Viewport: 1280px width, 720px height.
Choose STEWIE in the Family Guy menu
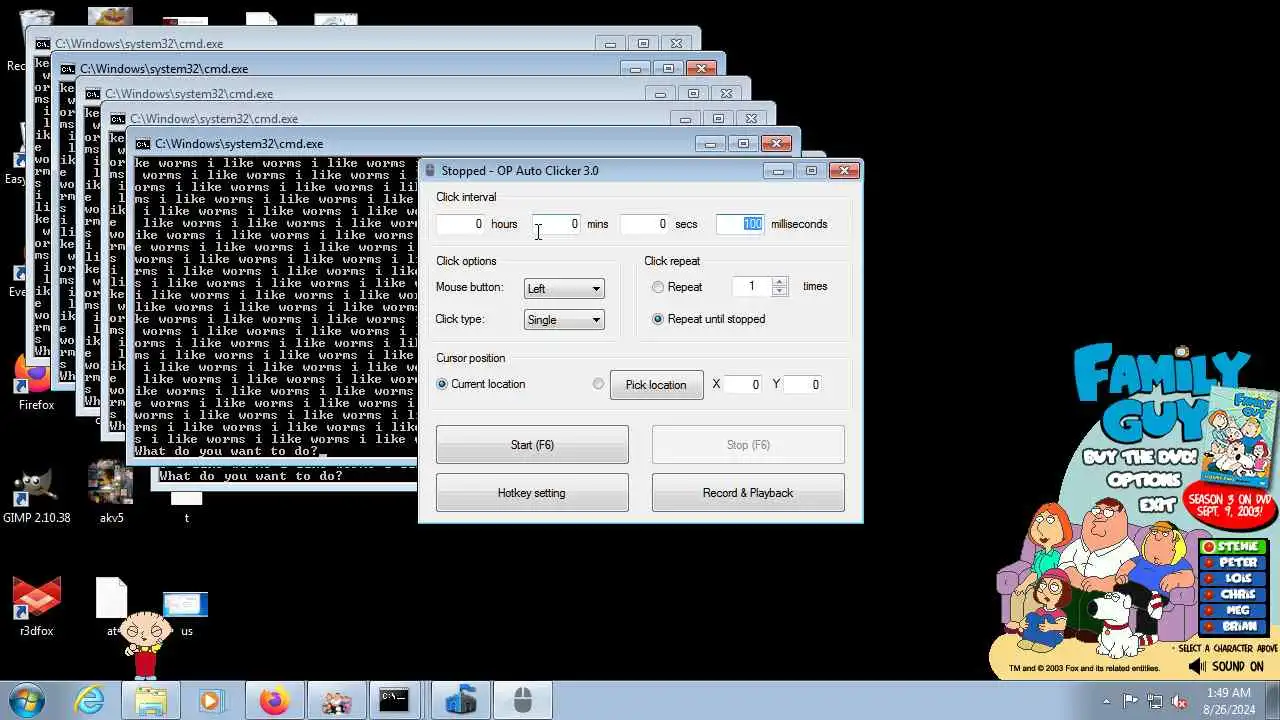1233,547
